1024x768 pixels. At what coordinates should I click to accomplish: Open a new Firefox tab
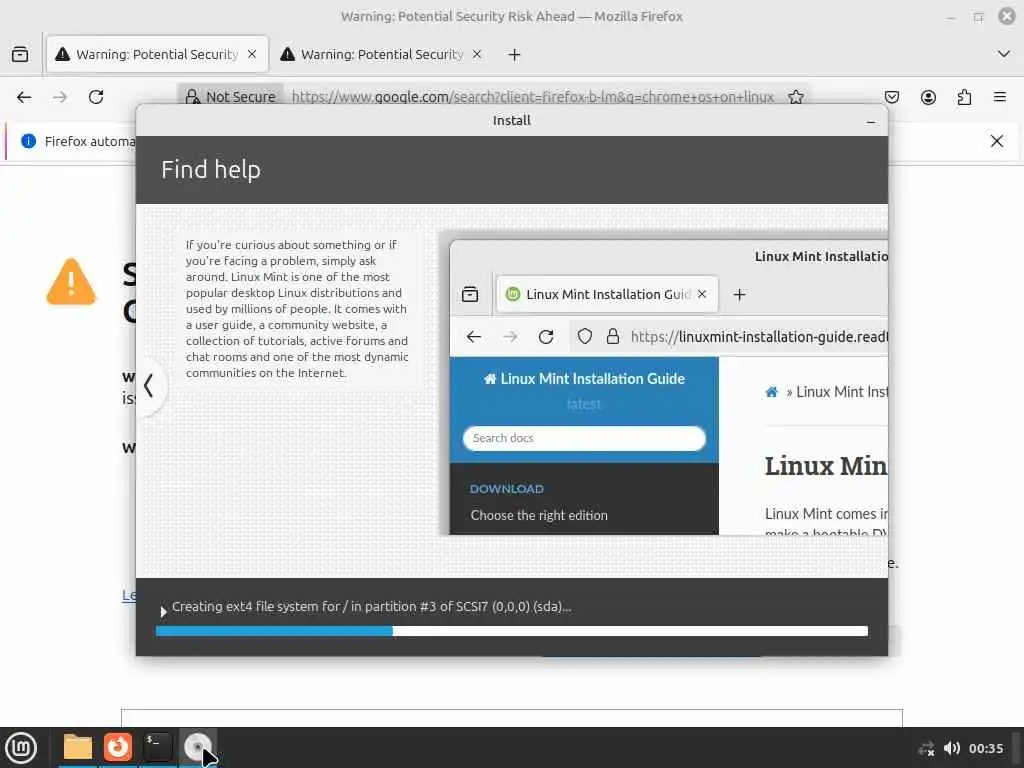515,55
